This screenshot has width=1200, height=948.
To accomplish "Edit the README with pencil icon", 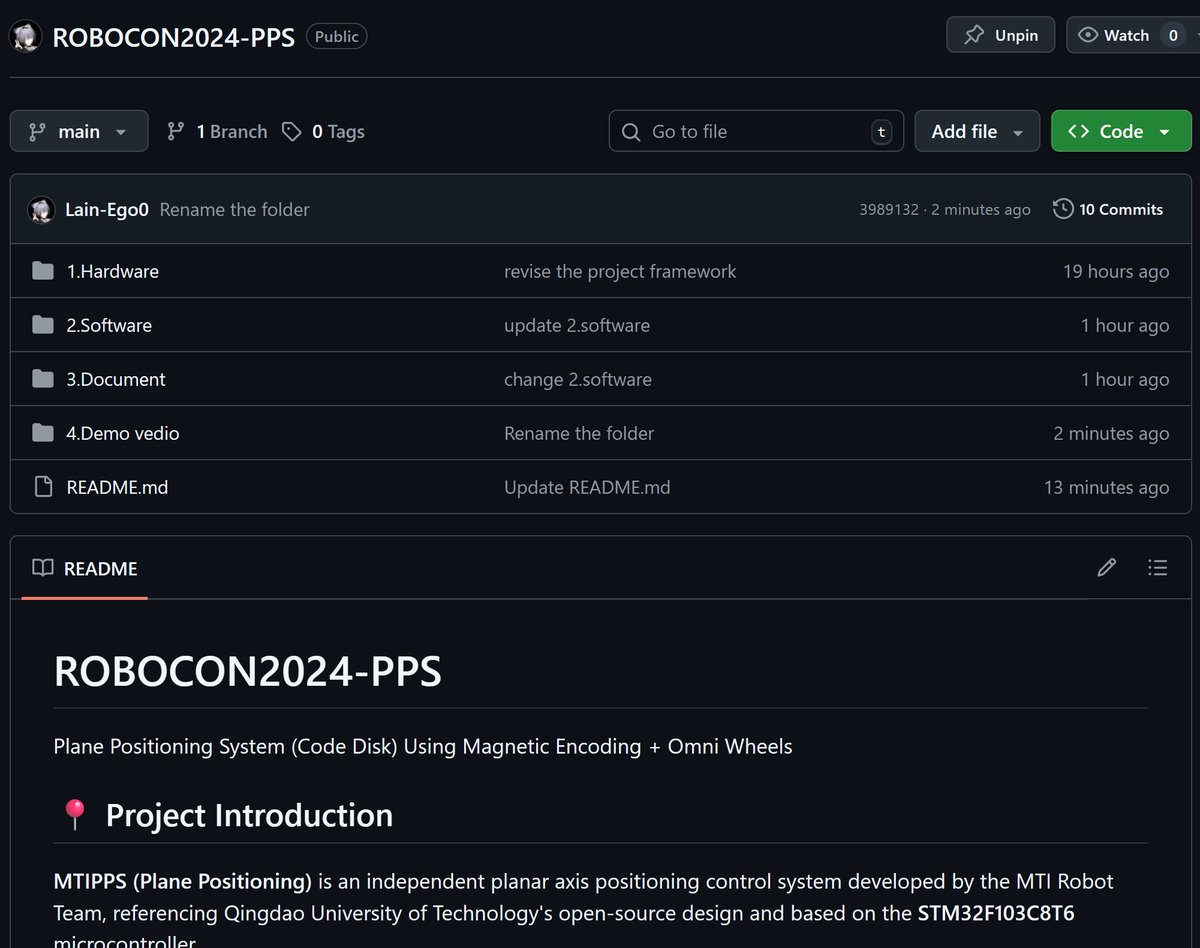I will (1106, 568).
